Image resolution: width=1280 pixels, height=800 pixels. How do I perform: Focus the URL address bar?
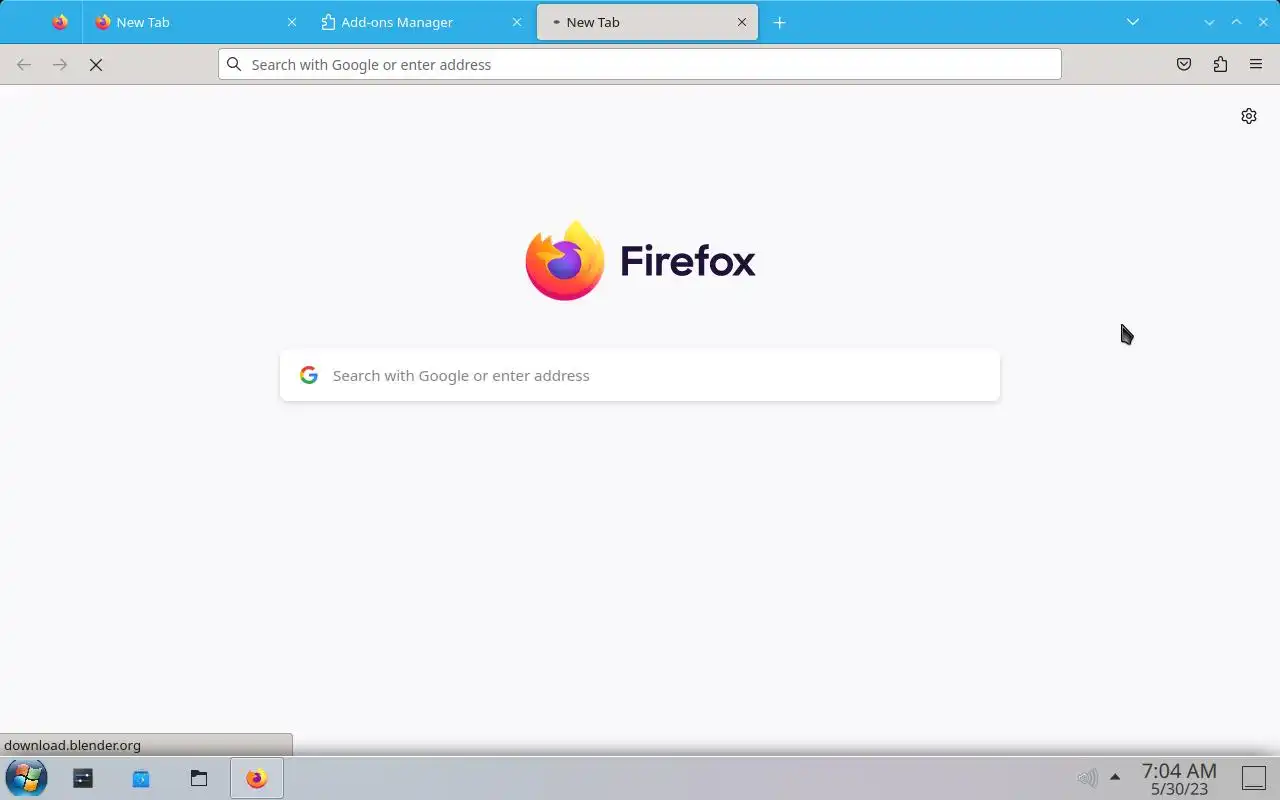click(640, 64)
